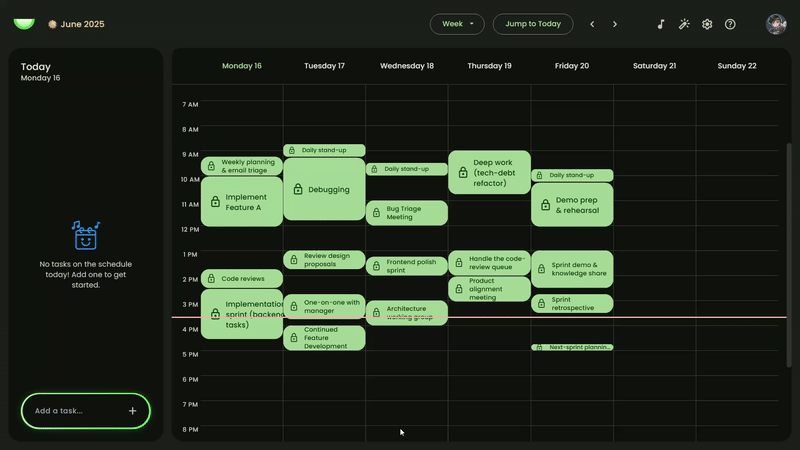The image size is (800, 450).
Task: Open the music note player icon
Action: pyautogui.click(x=660, y=24)
